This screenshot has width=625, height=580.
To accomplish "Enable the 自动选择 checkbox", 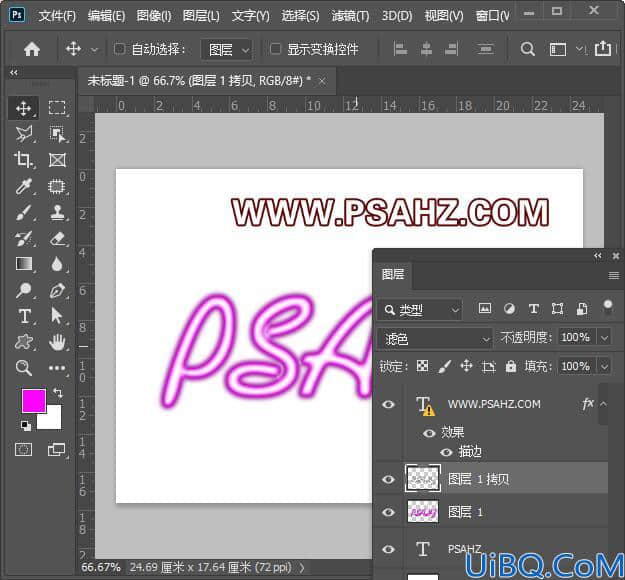I will pyautogui.click(x=119, y=49).
